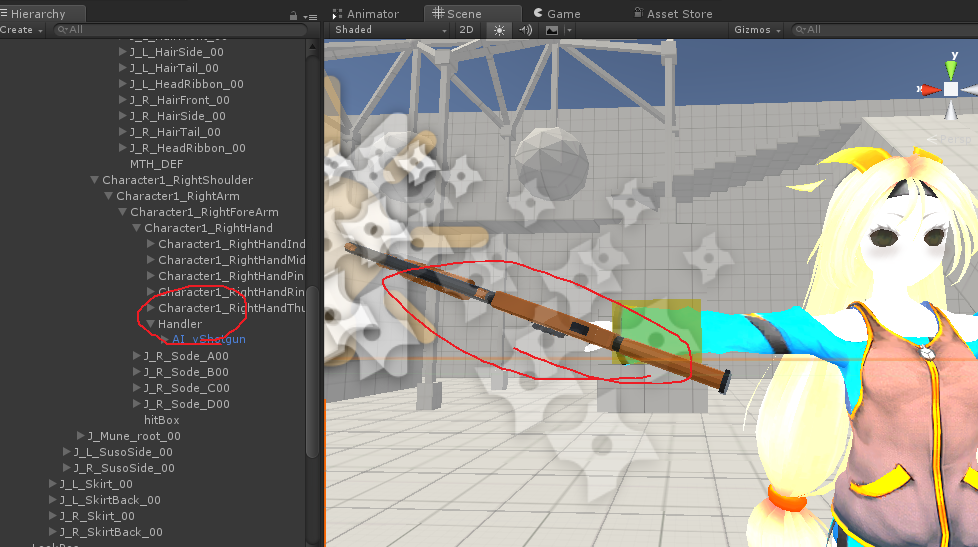Expand J_Mune_root_00 node
The image size is (978, 547).
pos(80,436)
